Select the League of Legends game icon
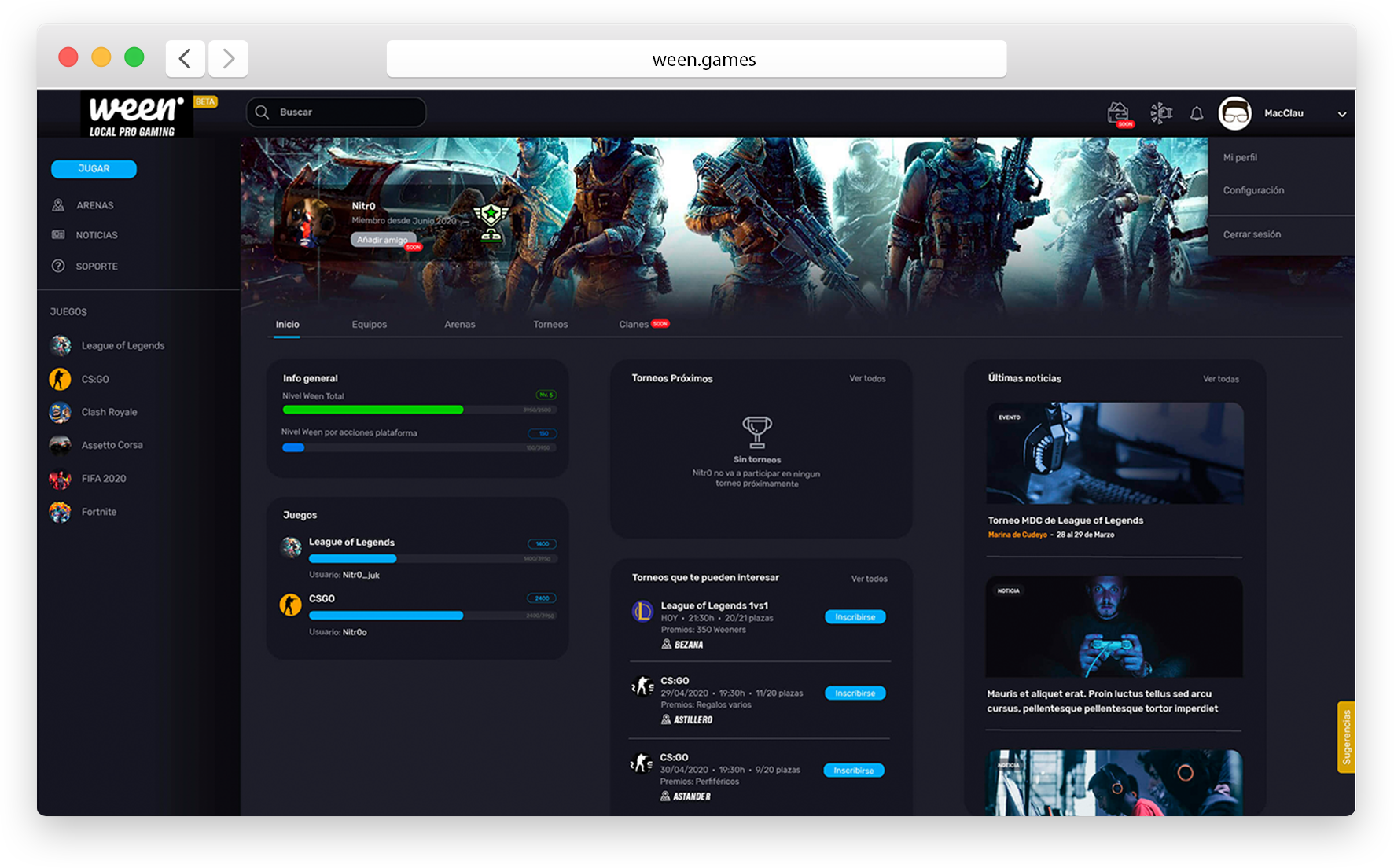 [x=61, y=345]
